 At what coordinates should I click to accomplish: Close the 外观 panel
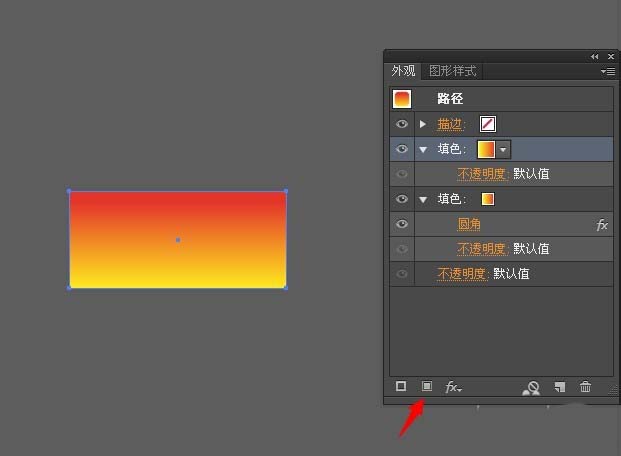coord(611,57)
